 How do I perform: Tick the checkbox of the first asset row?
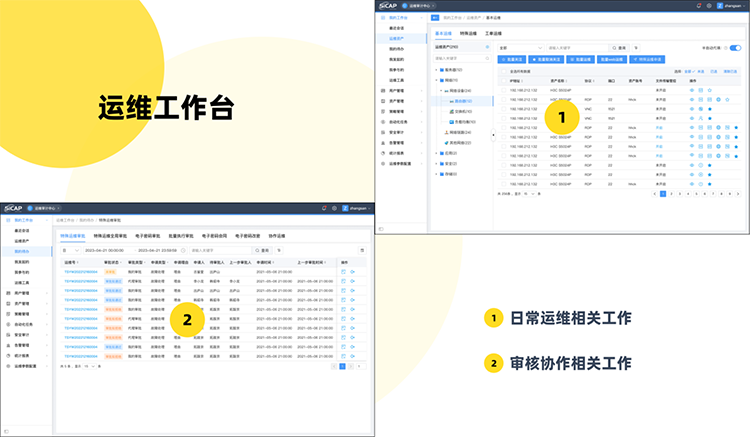click(503, 90)
